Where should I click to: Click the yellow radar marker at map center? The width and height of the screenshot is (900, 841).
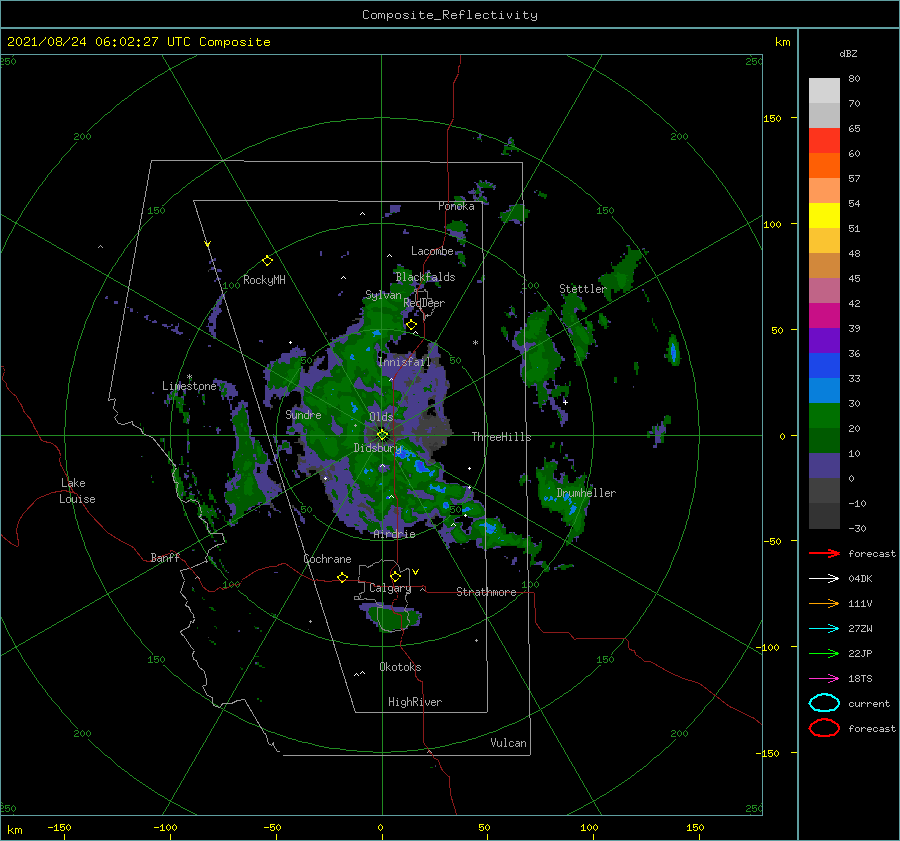click(x=382, y=435)
